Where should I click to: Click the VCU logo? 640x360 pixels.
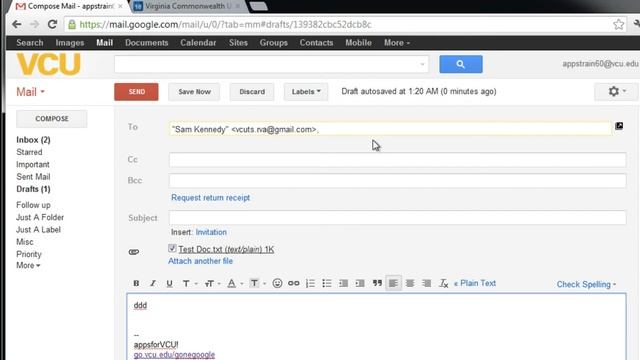click(x=49, y=64)
